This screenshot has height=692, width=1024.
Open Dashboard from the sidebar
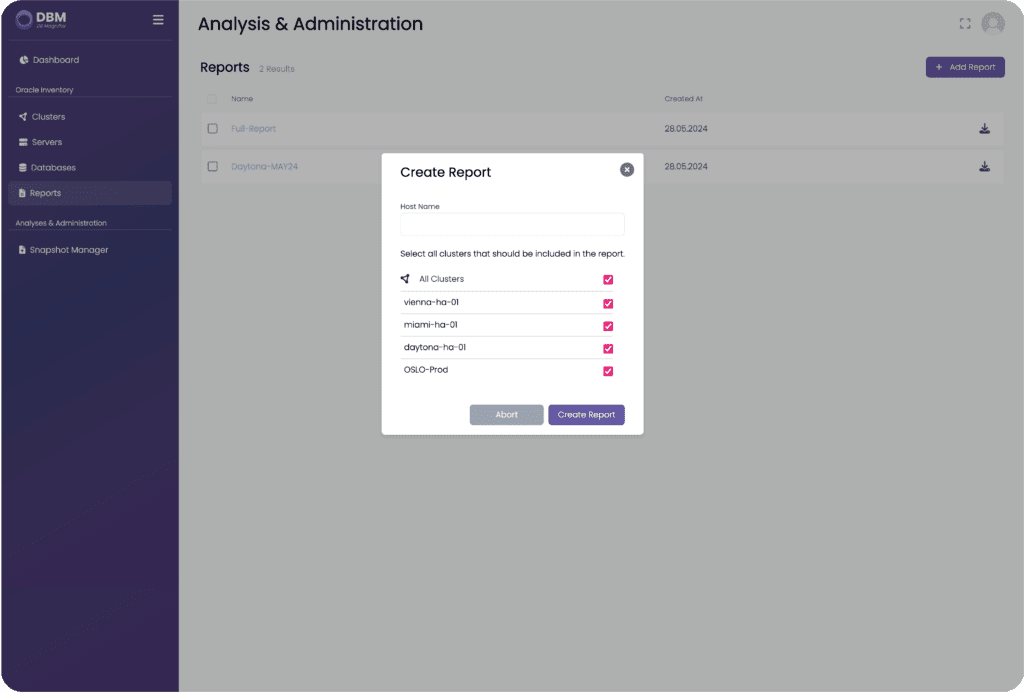[55, 60]
